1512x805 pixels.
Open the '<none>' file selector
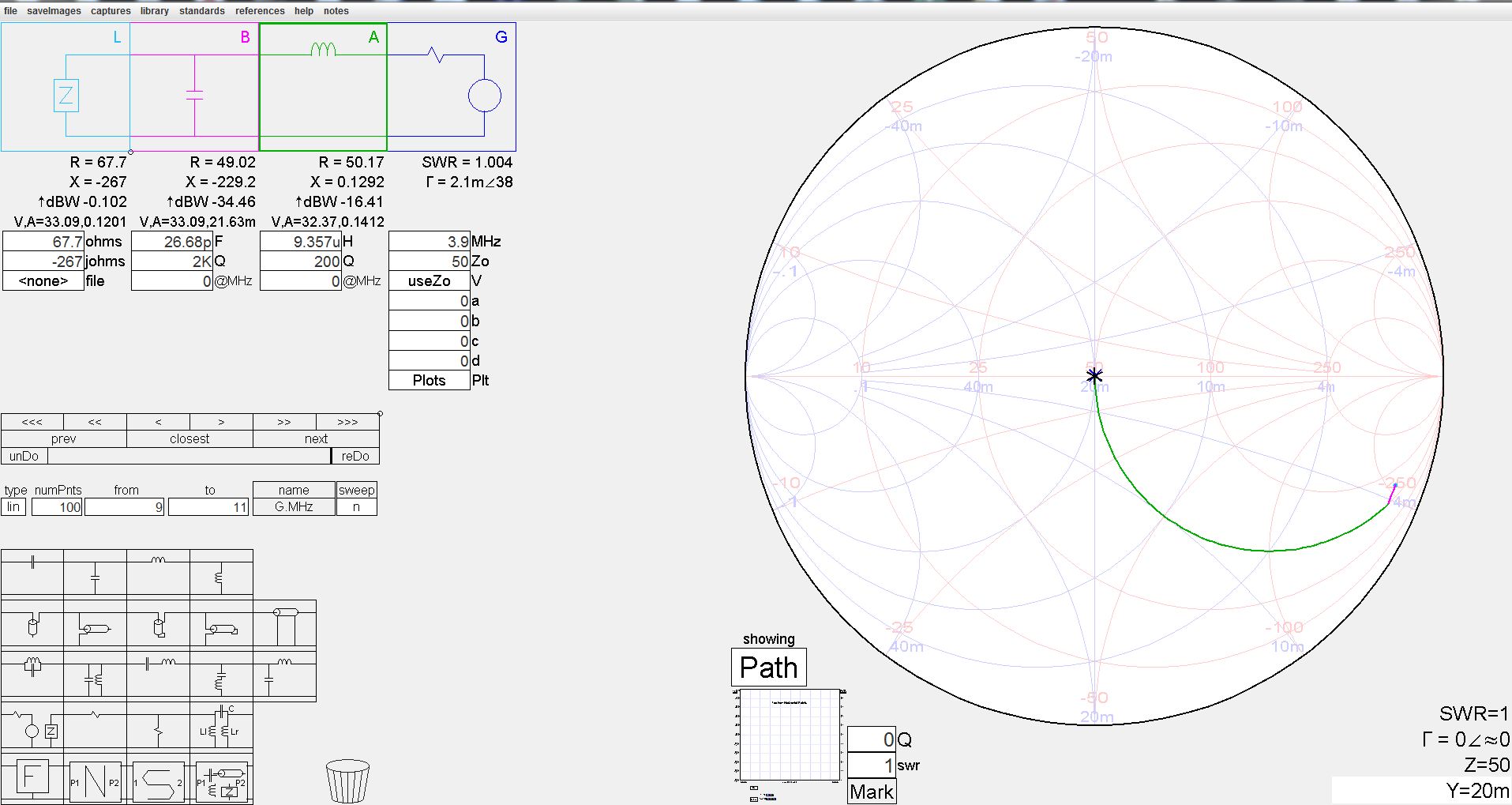click(x=43, y=281)
